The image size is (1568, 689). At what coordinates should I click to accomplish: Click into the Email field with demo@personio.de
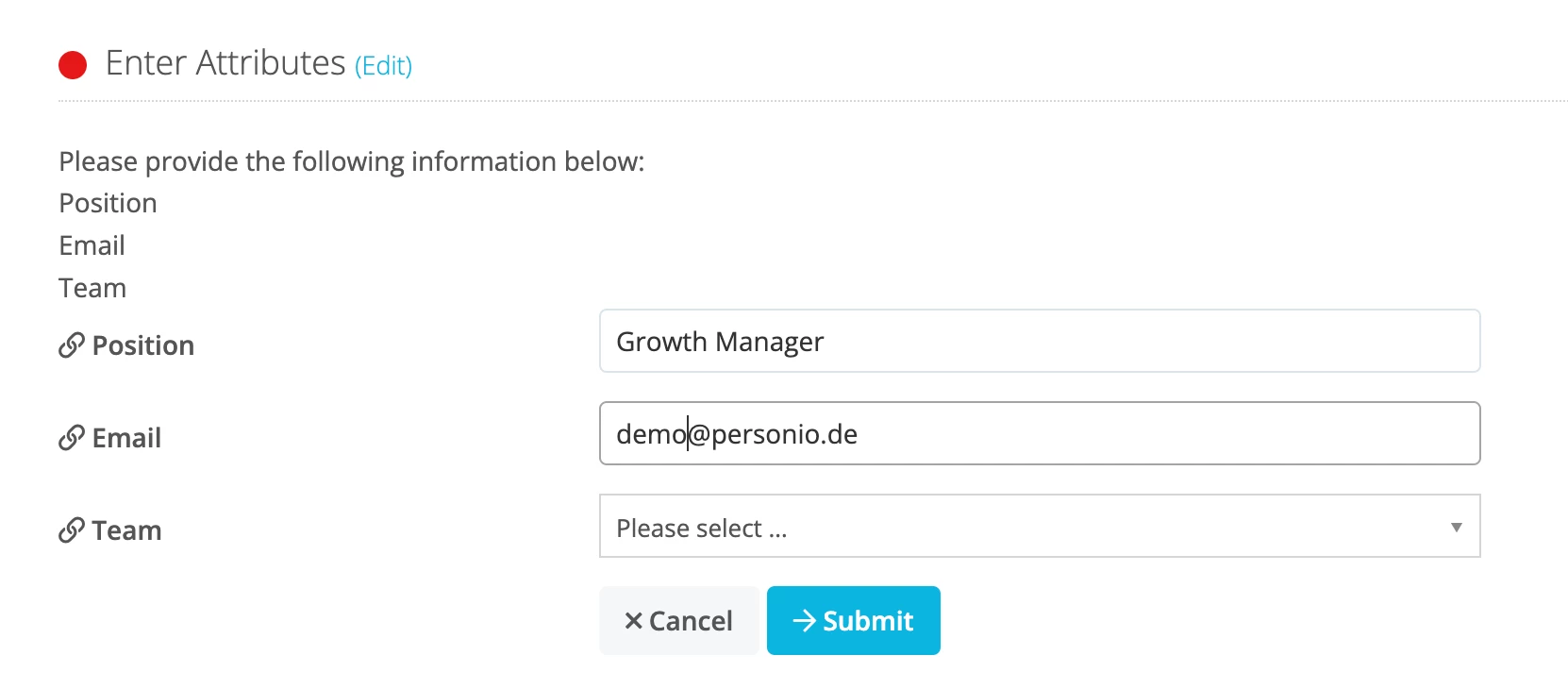[1040, 433]
